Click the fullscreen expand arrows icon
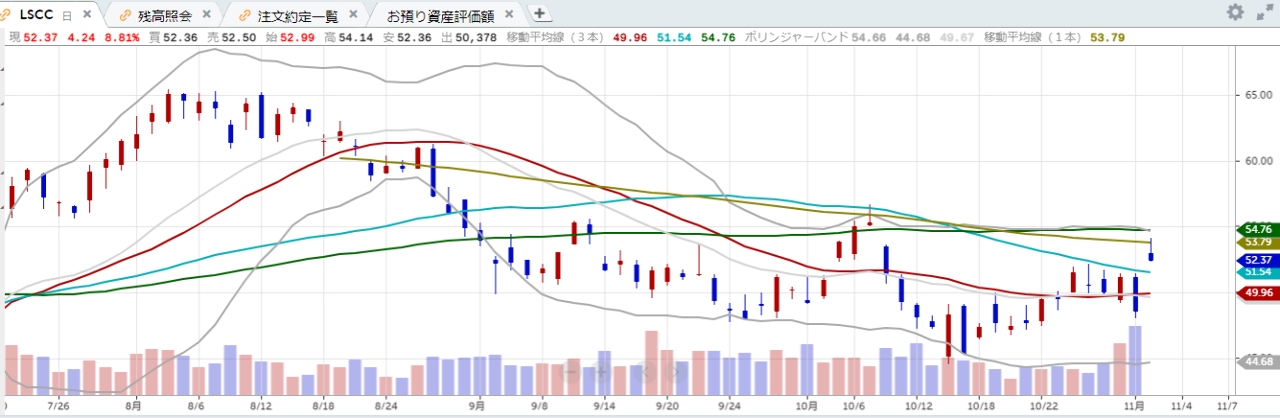This screenshot has width=1280, height=418. (1263, 13)
